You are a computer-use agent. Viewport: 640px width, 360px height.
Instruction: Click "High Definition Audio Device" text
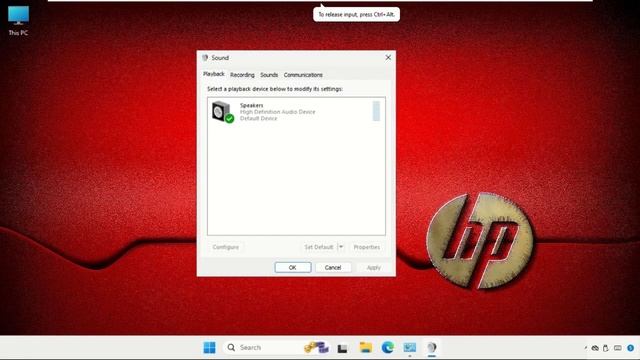point(278,112)
